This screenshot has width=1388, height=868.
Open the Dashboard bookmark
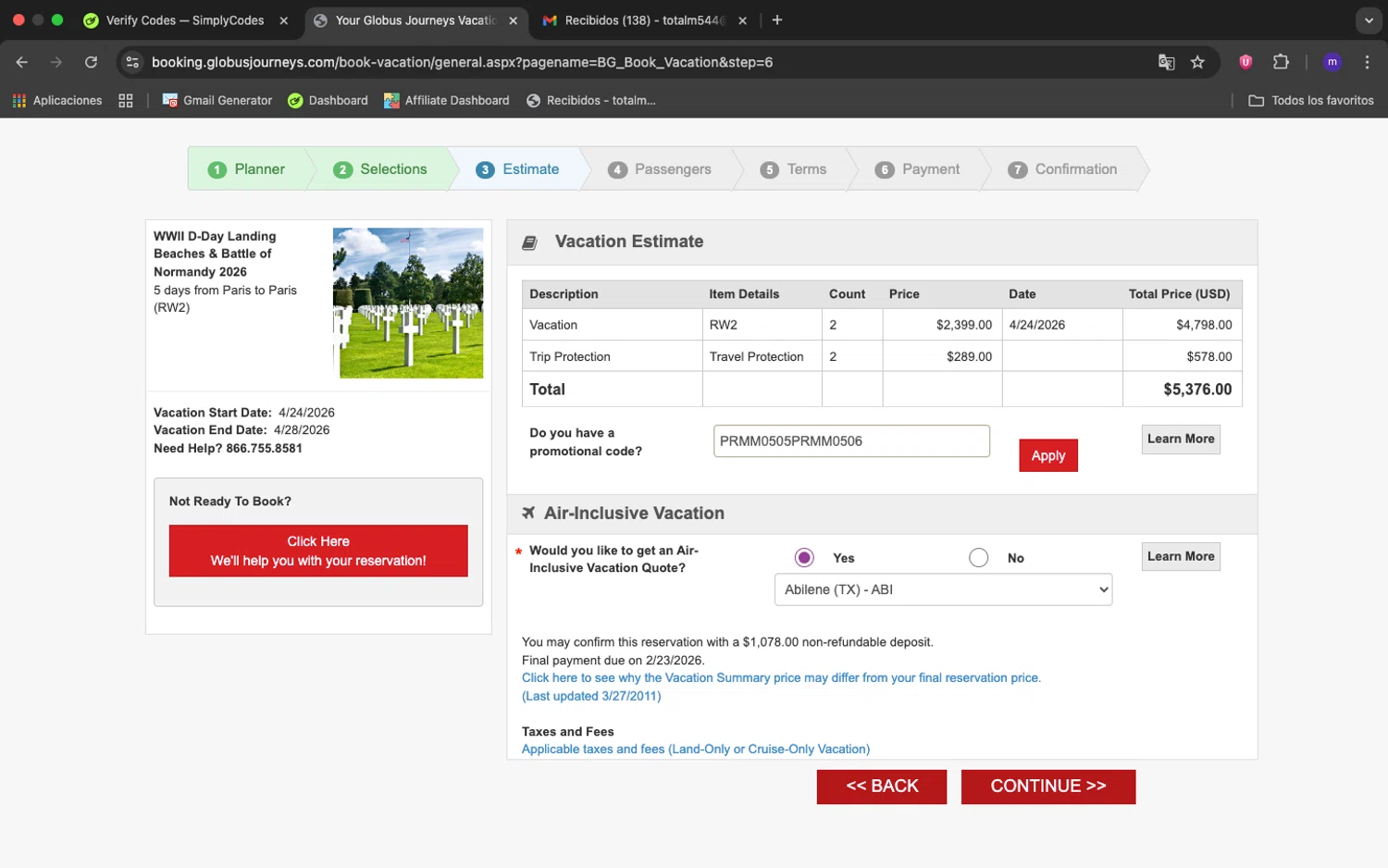[x=328, y=100]
